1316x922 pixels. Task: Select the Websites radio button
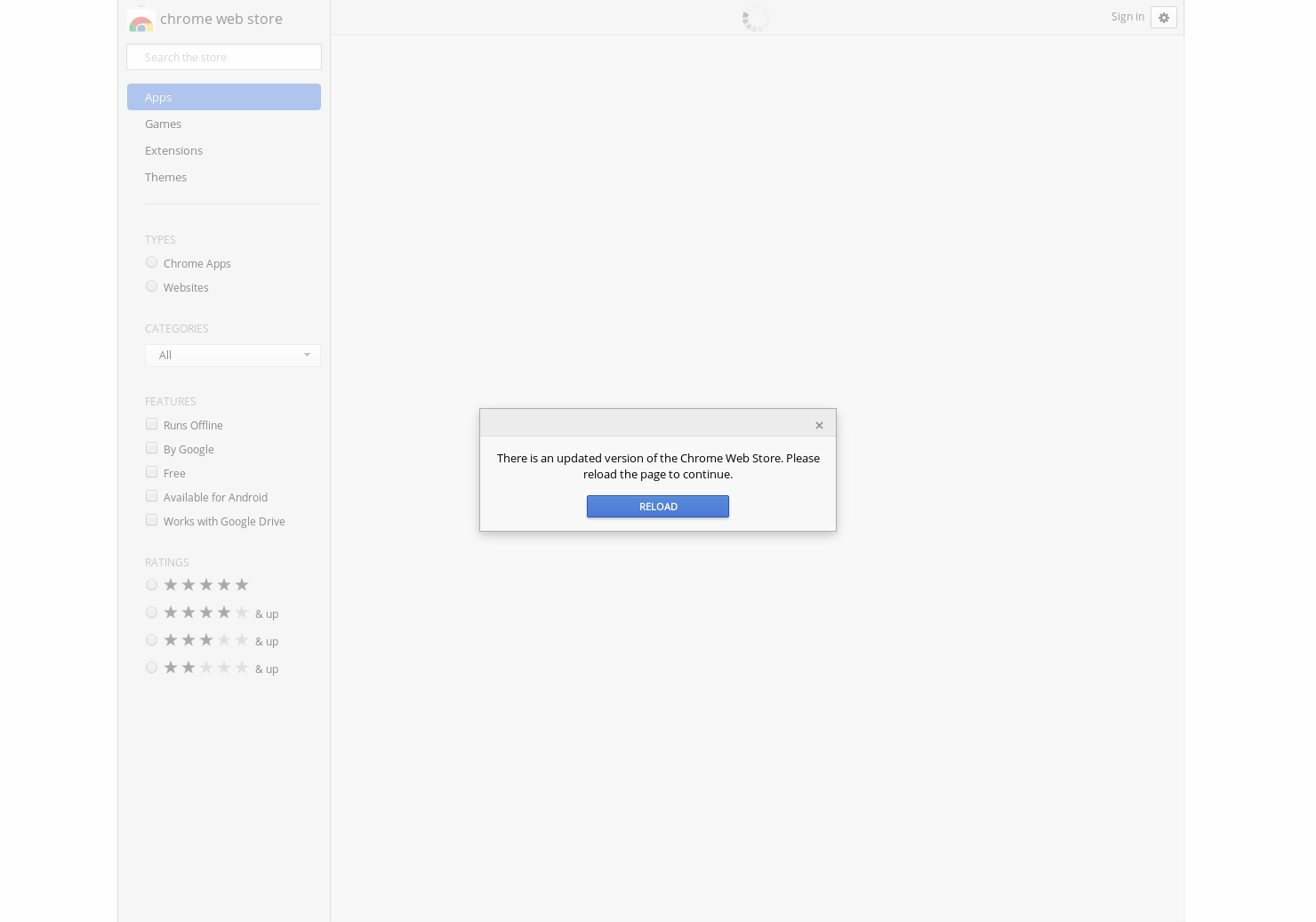pos(151,286)
